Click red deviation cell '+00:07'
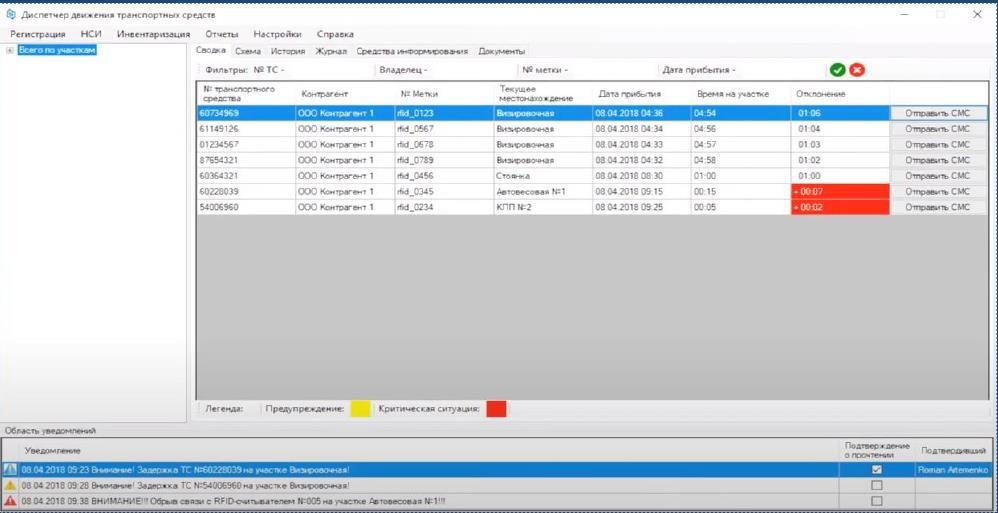 840,192
